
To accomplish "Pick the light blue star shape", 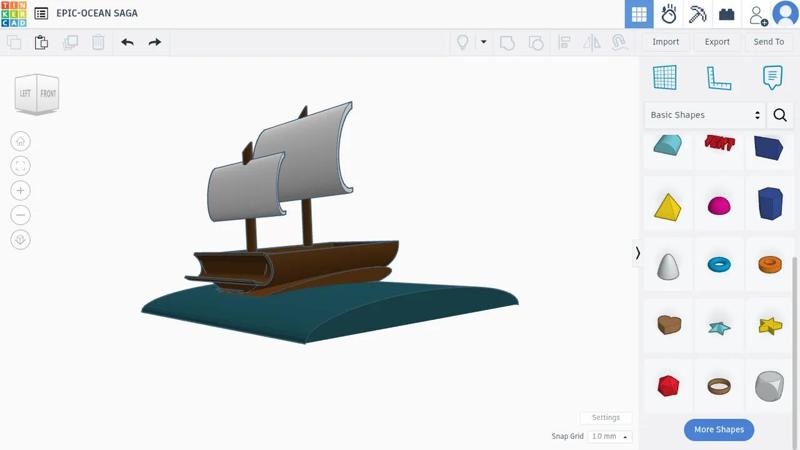I will coord(719,327).
